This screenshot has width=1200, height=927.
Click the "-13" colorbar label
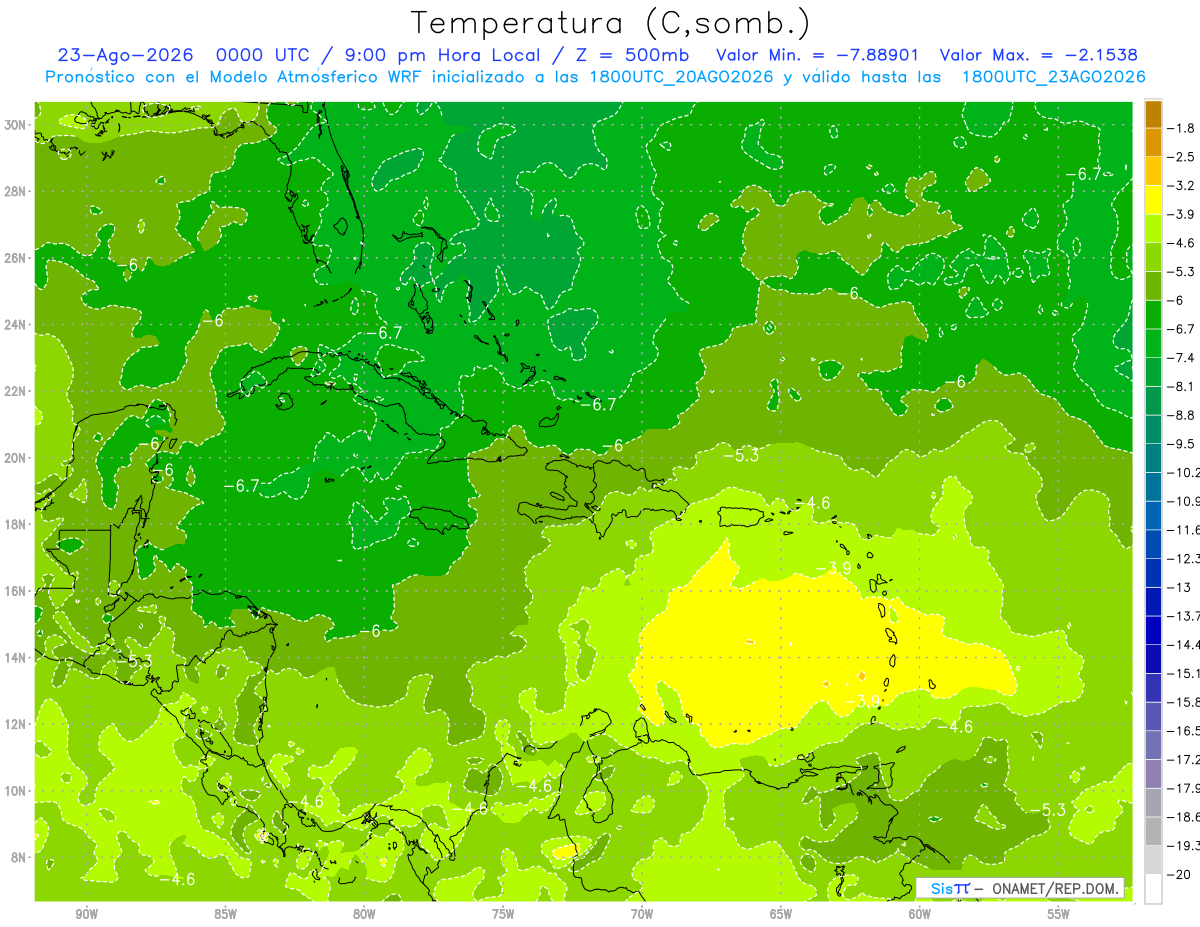pos(1180,586)
